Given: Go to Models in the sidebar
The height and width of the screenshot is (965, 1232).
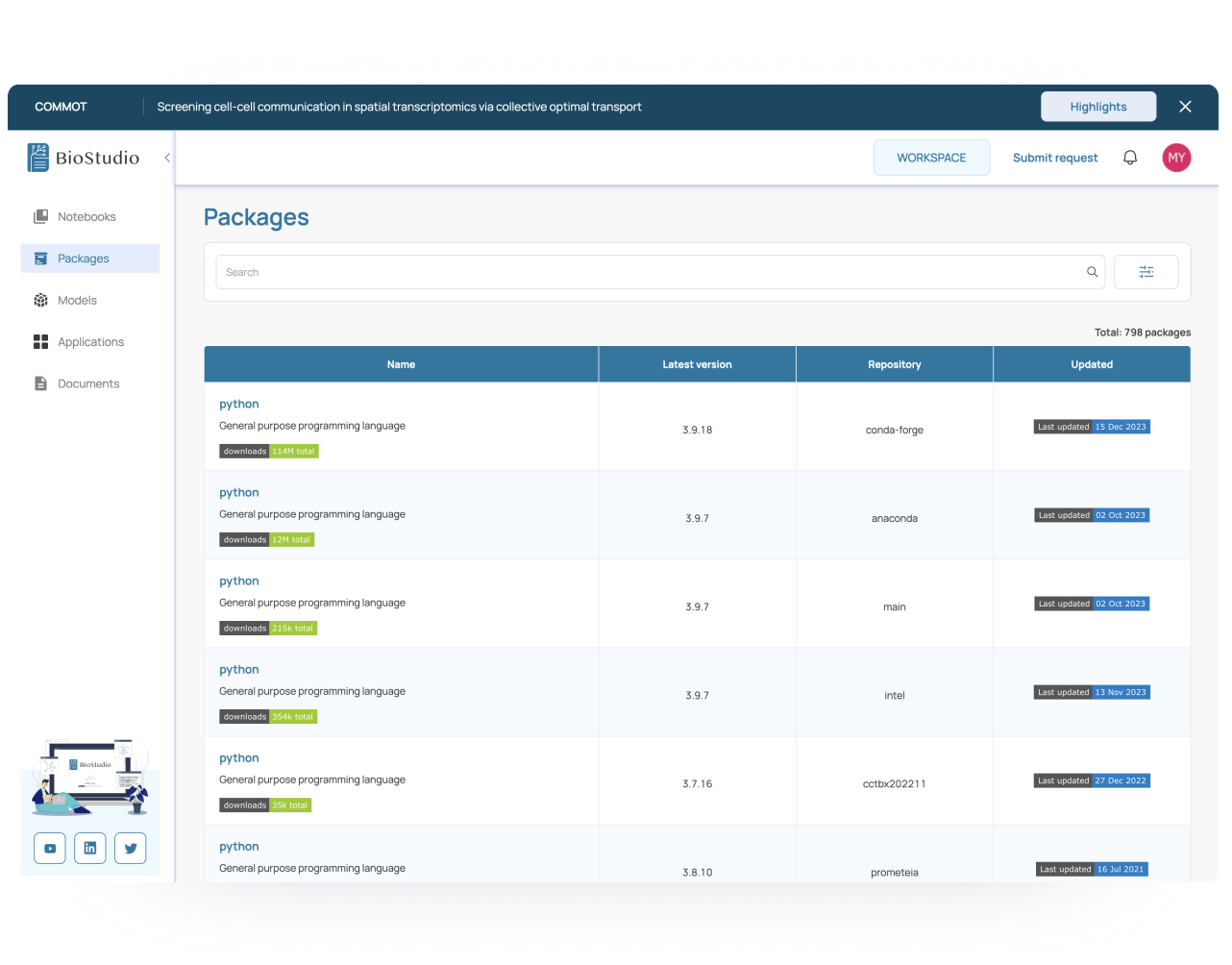Looking at the screenshot, I should tap(77, 300).
